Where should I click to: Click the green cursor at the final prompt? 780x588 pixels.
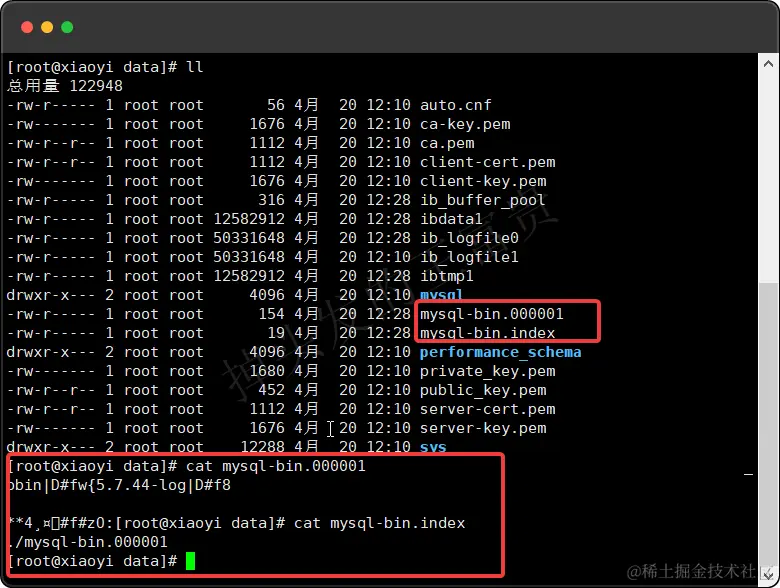pos(191,561)
